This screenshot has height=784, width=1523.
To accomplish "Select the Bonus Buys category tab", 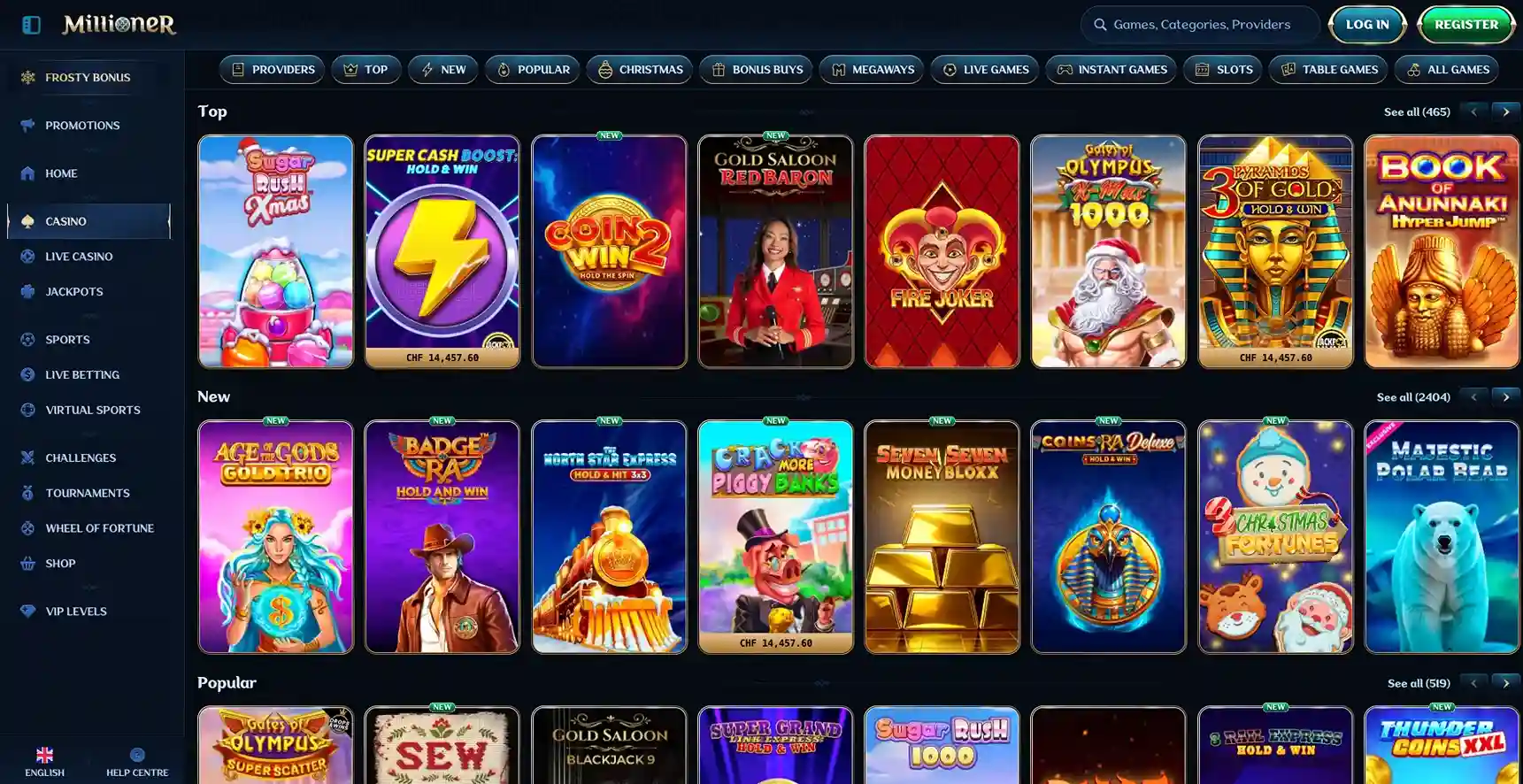I will [756, 69].
